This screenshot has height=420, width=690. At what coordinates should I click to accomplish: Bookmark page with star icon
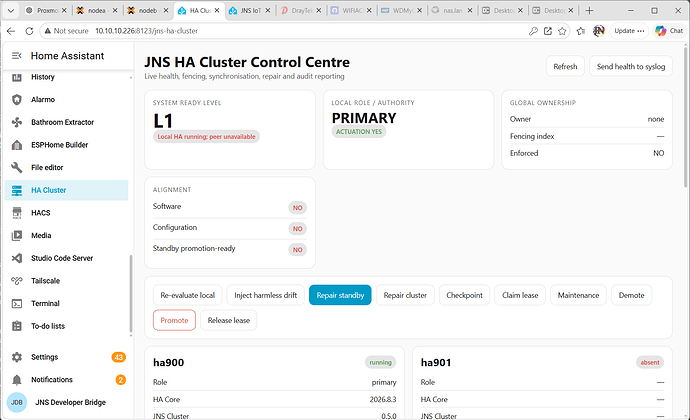click(562, 31)
